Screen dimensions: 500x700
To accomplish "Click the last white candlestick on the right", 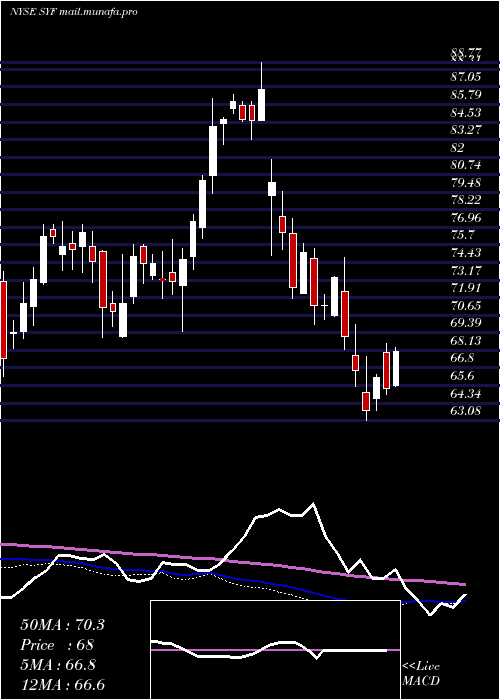I will click(396, 368).
